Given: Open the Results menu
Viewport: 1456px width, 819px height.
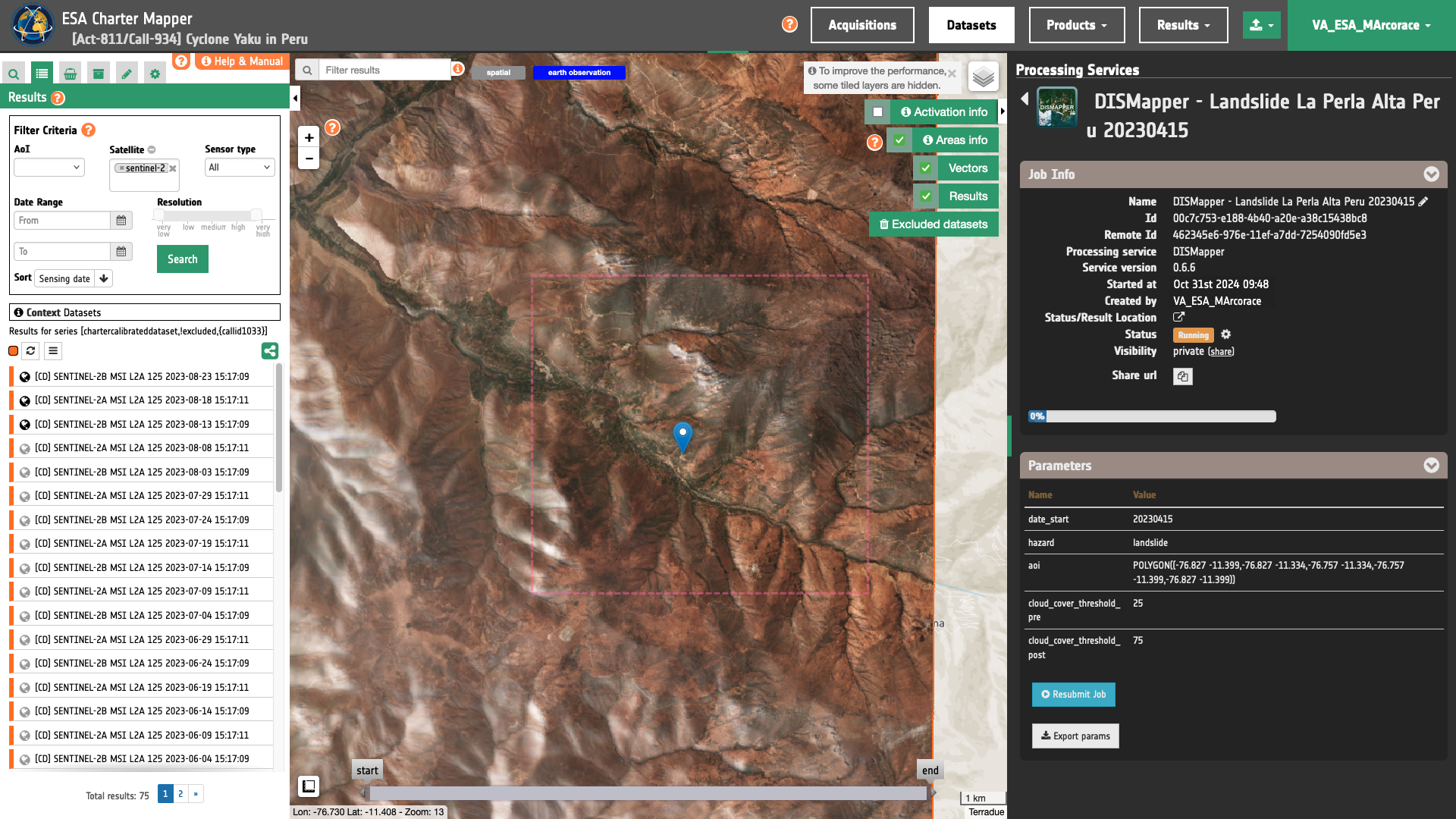Looking at the screenshot, I should coord(1183,25).
